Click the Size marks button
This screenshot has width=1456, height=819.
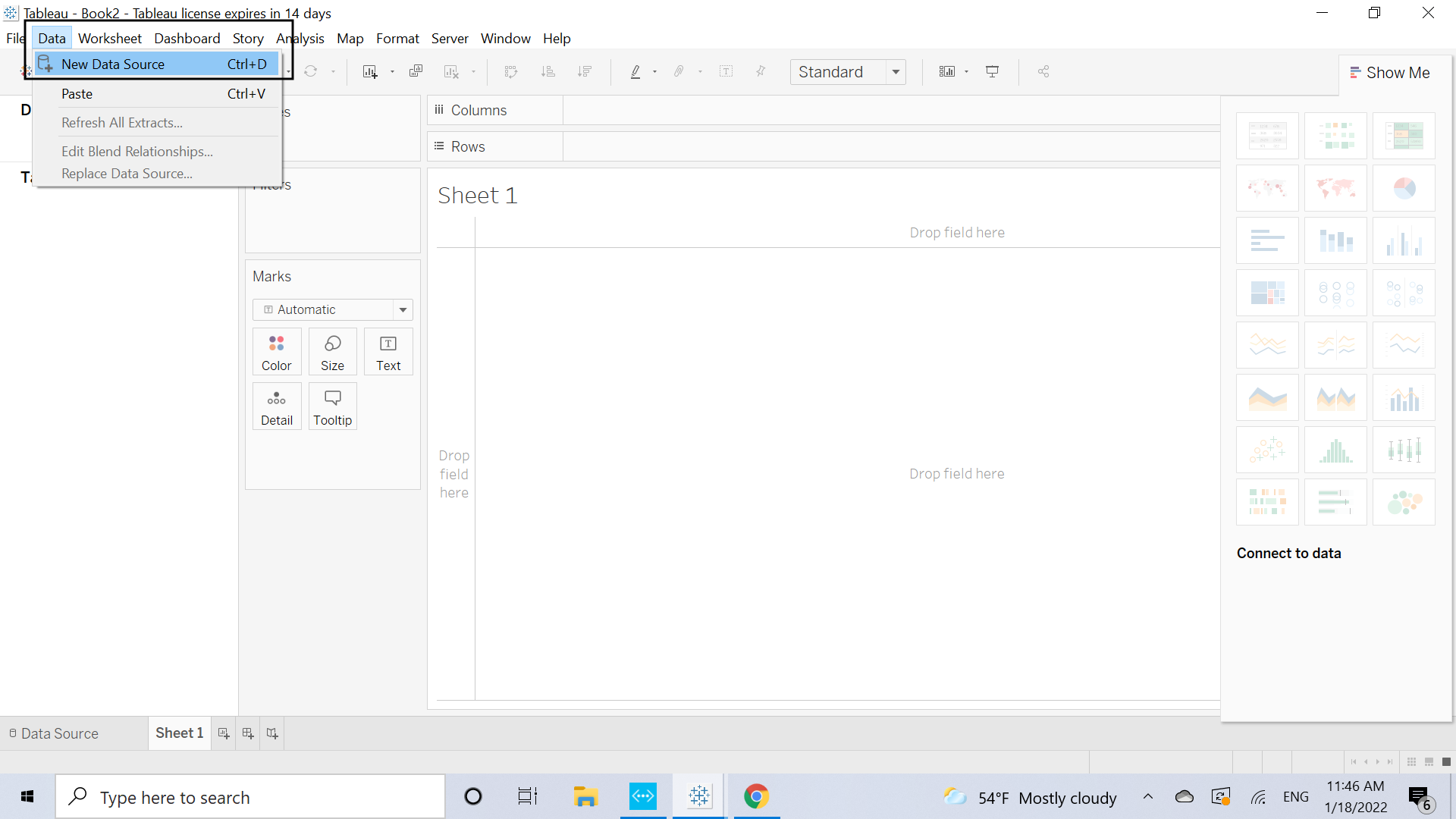click(332, 352)
